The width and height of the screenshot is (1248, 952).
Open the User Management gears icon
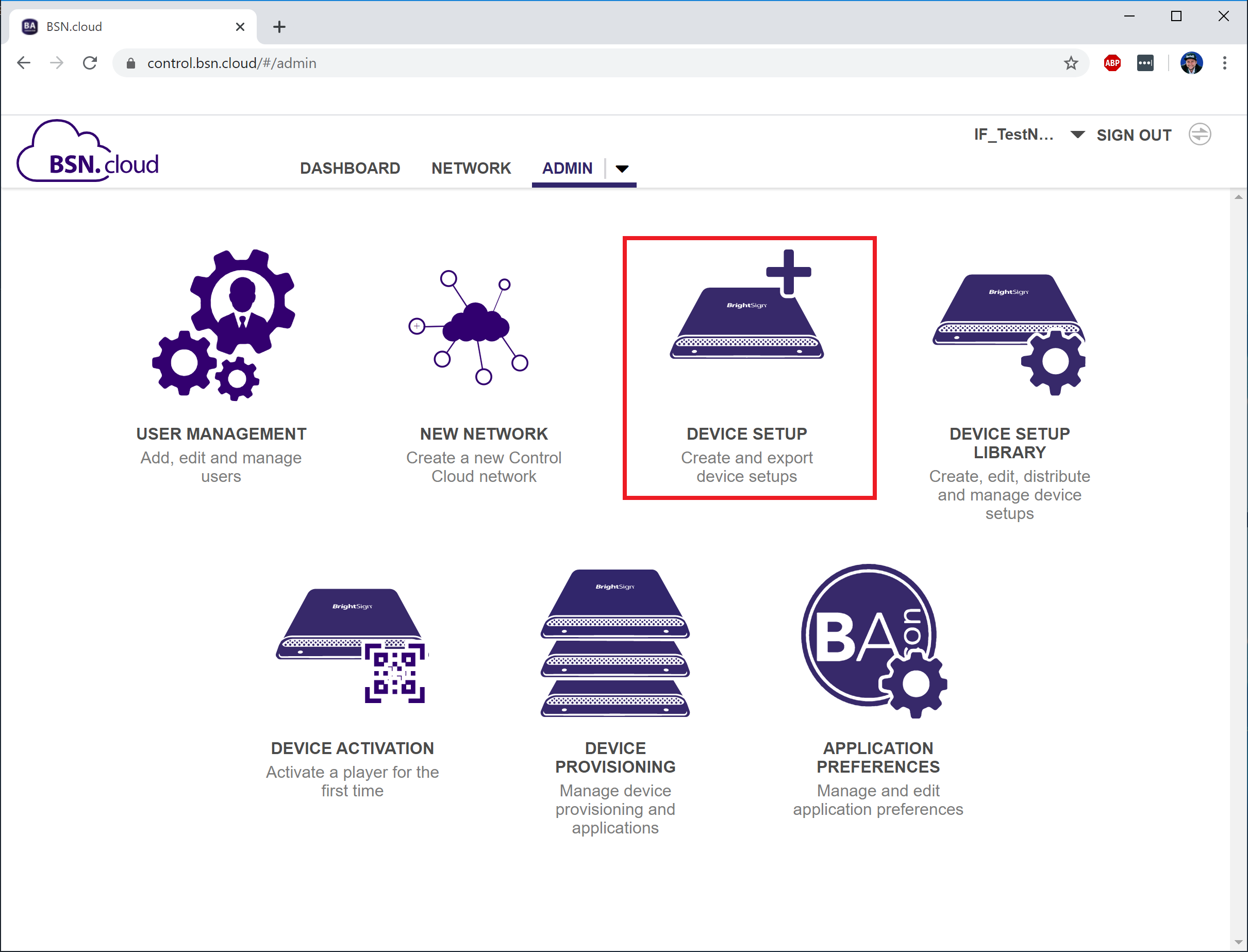click(223, 325)
